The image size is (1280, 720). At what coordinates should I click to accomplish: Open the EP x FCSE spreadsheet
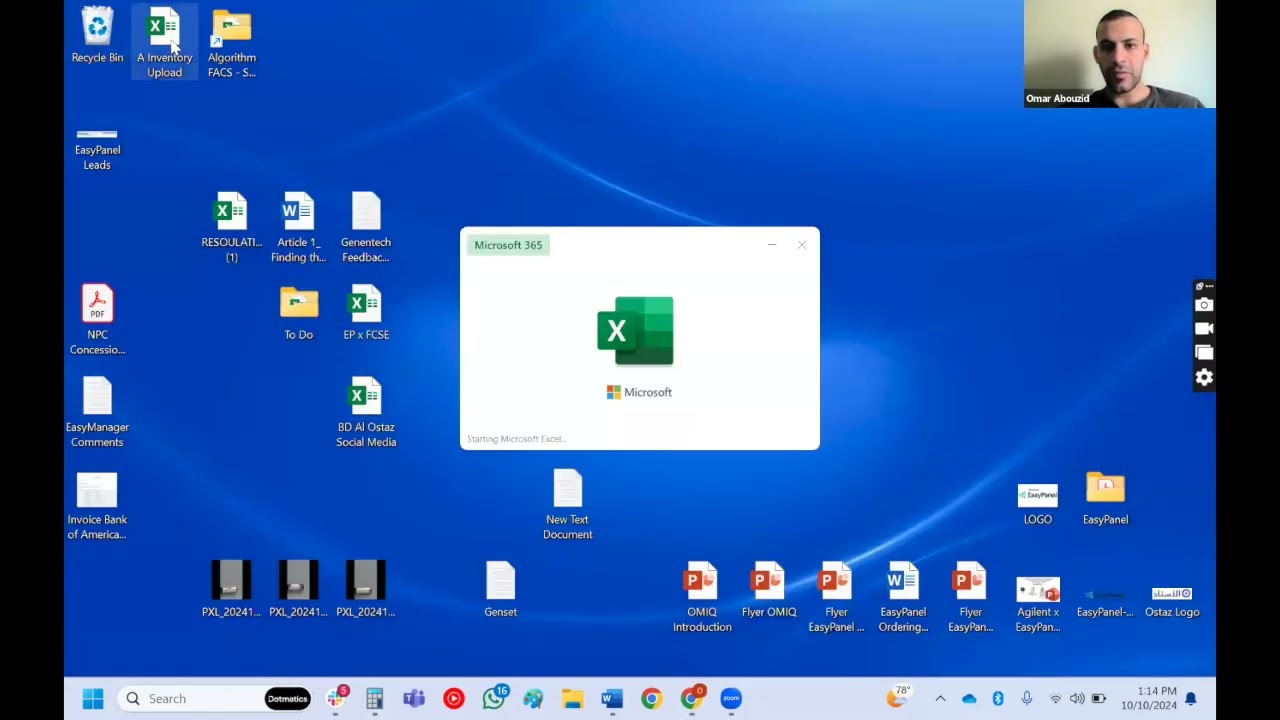click(x=366, y=313)
